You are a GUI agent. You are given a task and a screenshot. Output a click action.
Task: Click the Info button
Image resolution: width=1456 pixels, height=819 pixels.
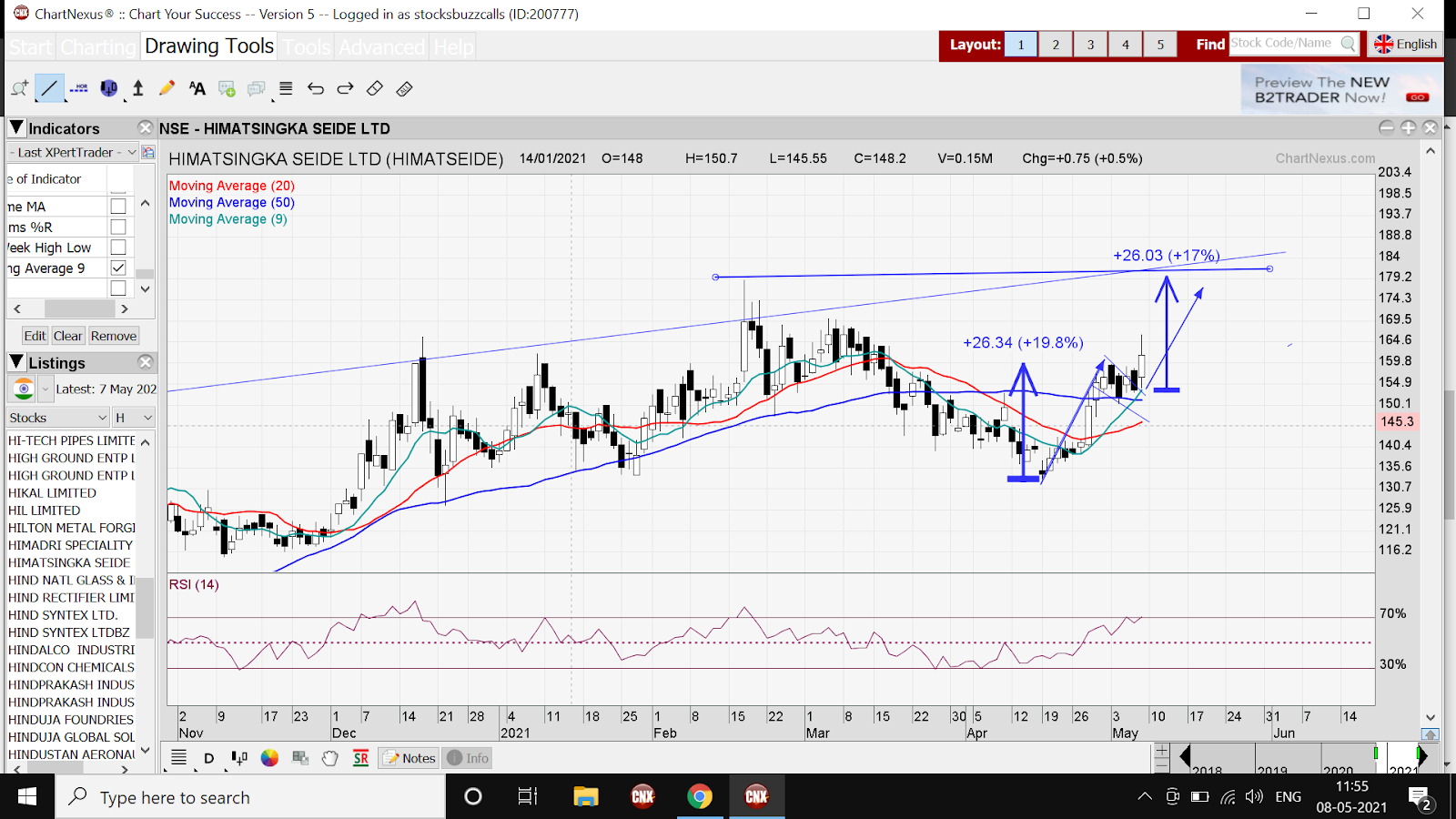coord(469,758)
